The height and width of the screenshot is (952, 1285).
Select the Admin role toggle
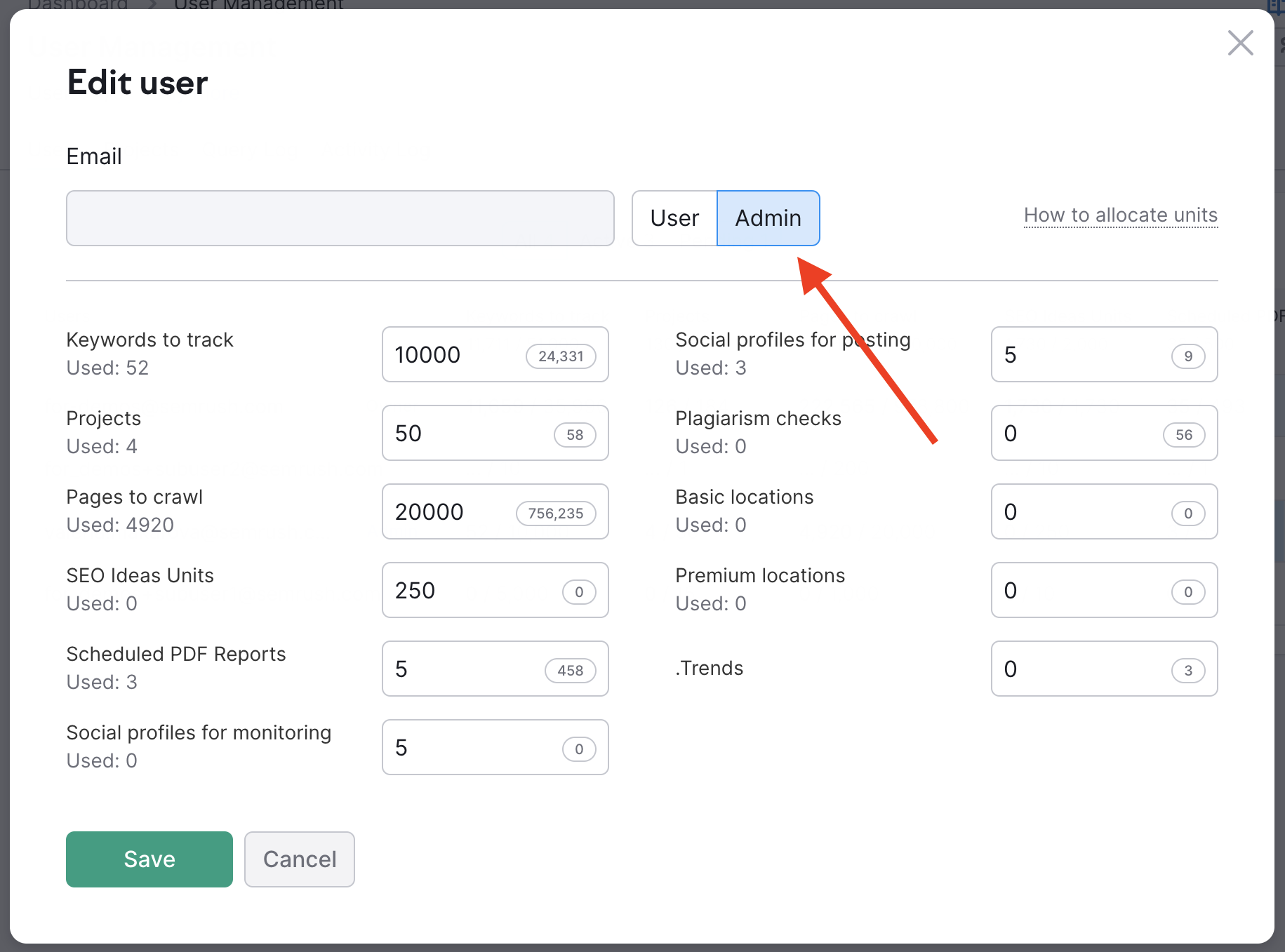768,218
